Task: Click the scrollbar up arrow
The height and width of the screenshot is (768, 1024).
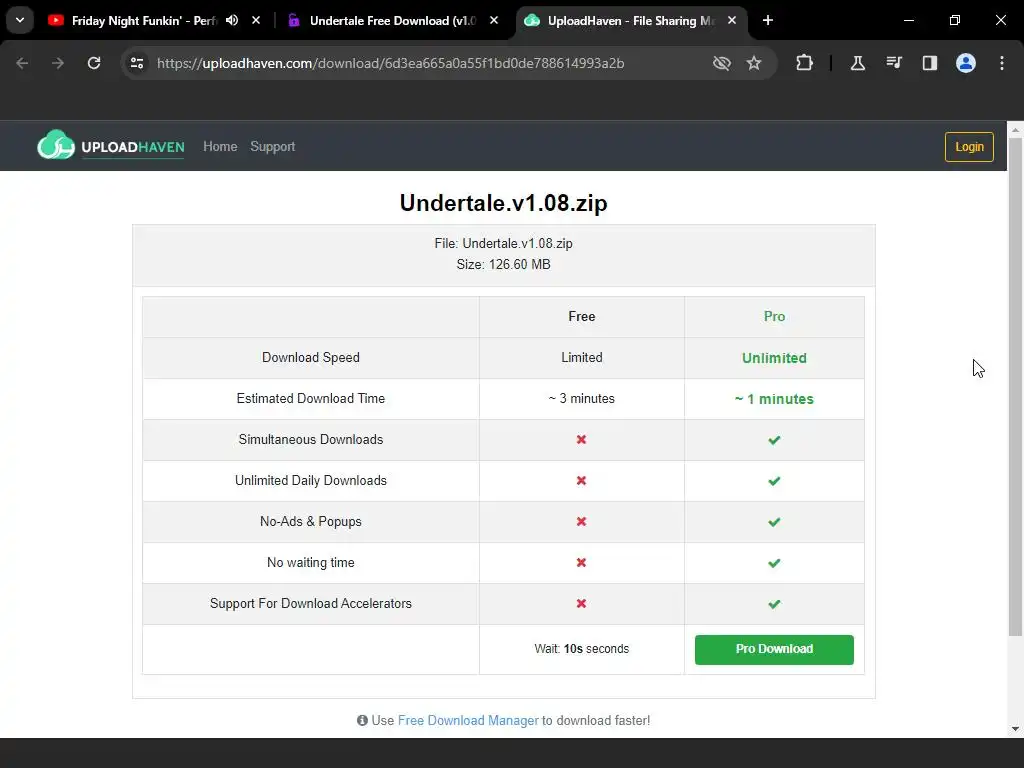Action: 1016,129
